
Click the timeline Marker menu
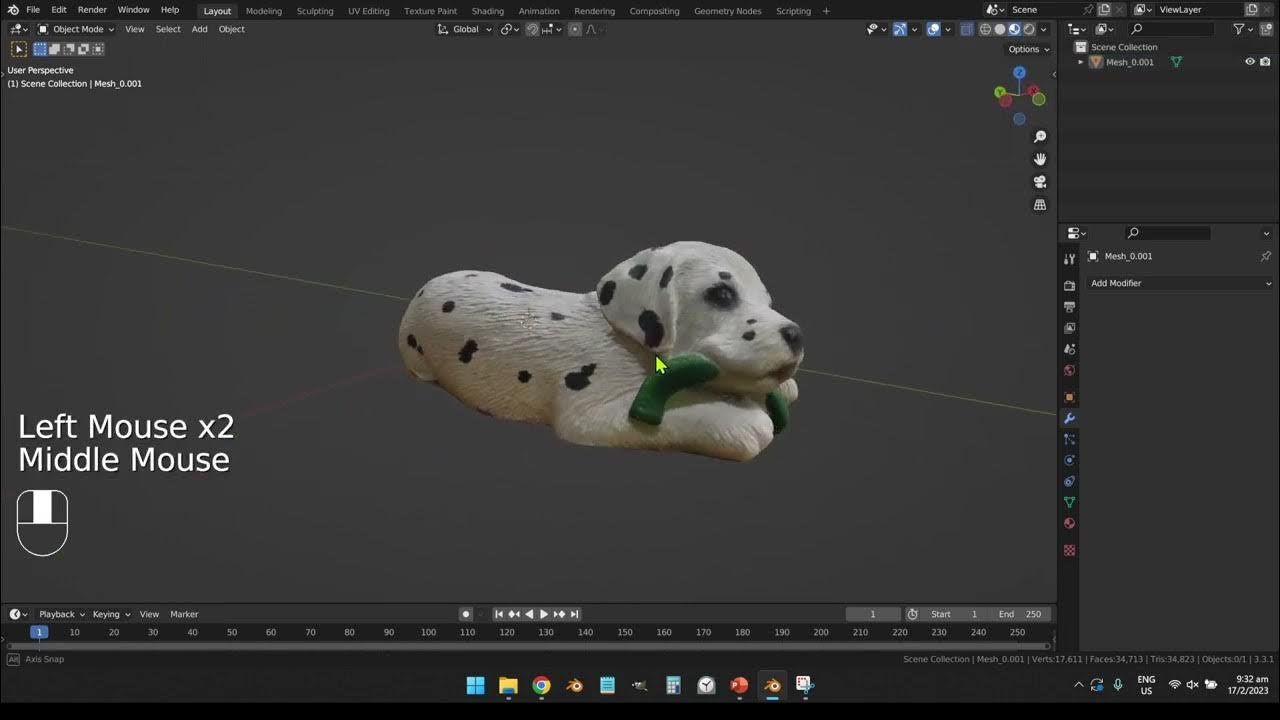click(184, 614)
